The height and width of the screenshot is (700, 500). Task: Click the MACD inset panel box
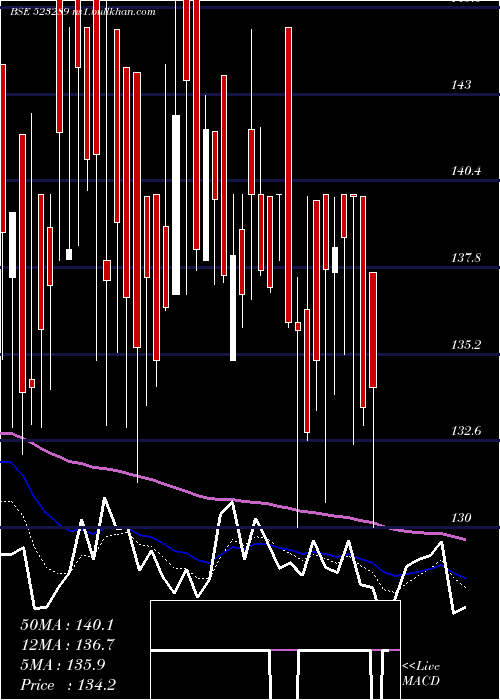pyautogui.click(x=275, y=650)
